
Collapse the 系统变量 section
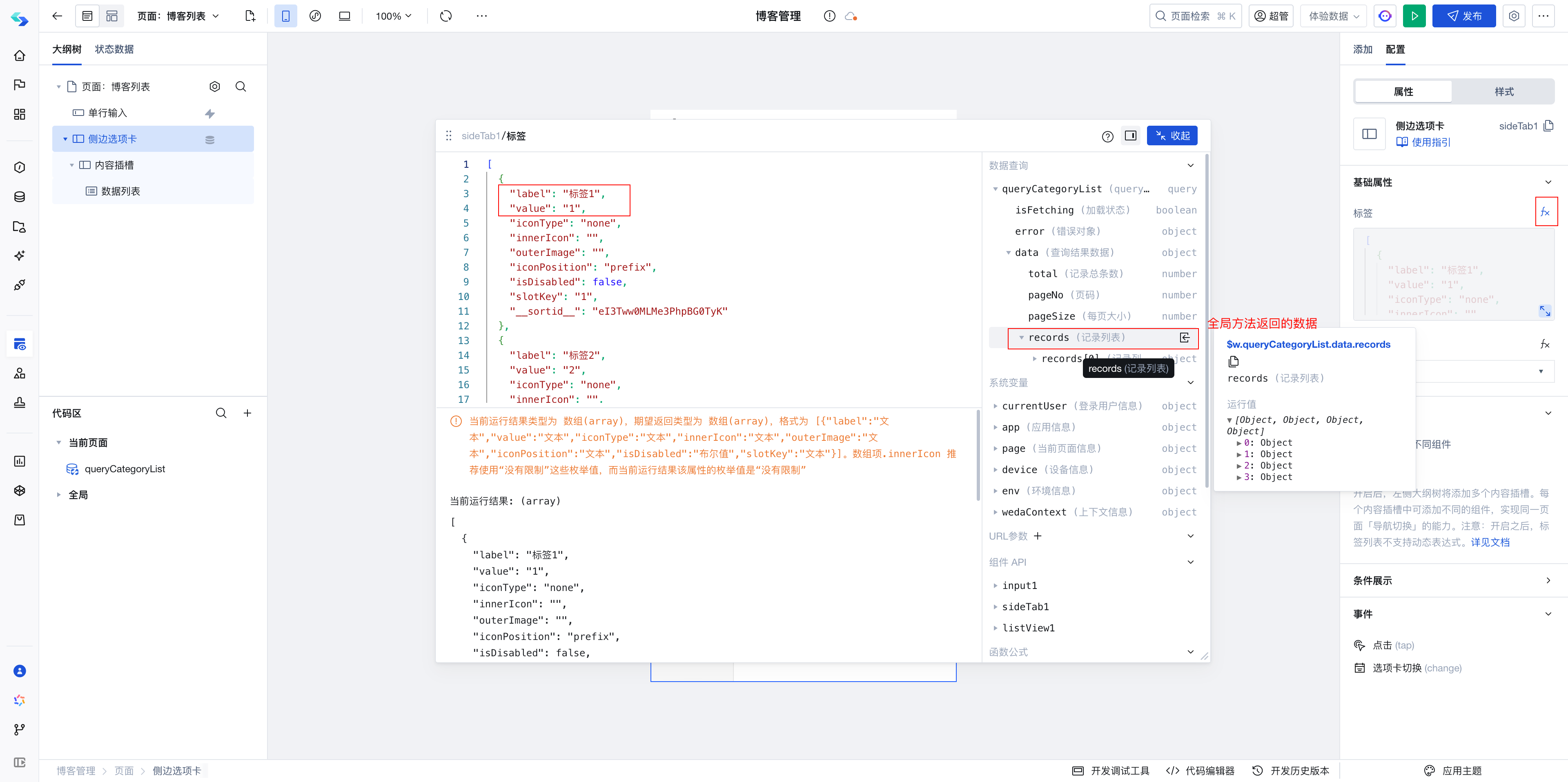click(1191, 383)
